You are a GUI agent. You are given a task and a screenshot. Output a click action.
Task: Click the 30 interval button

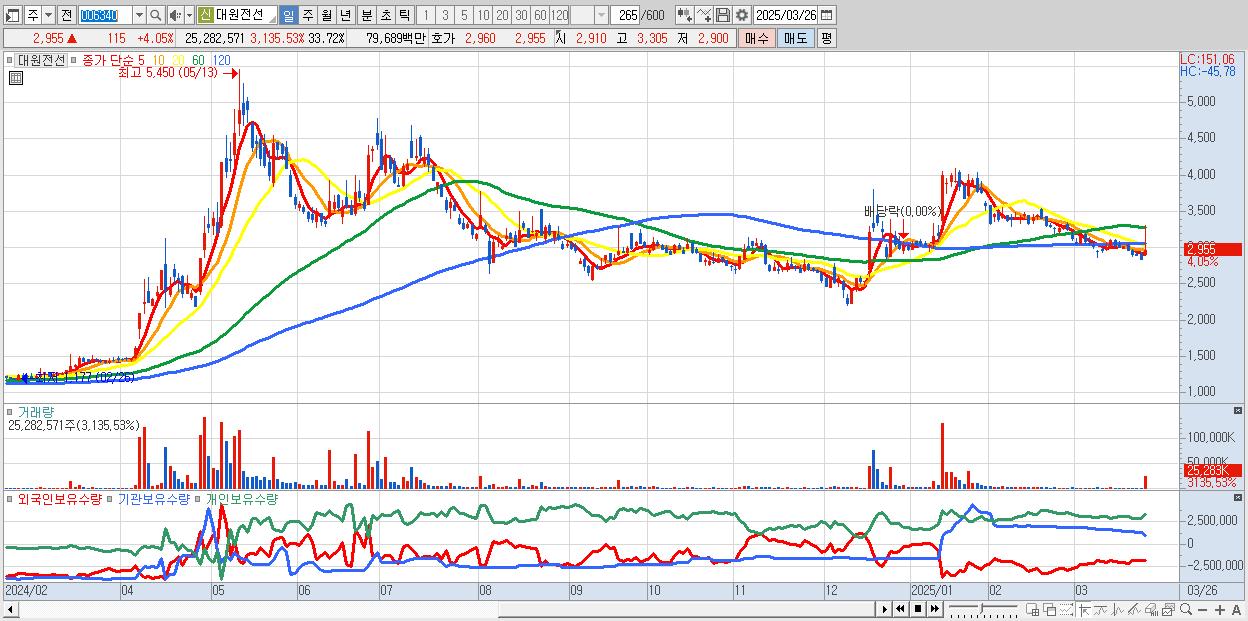point(521,15)
